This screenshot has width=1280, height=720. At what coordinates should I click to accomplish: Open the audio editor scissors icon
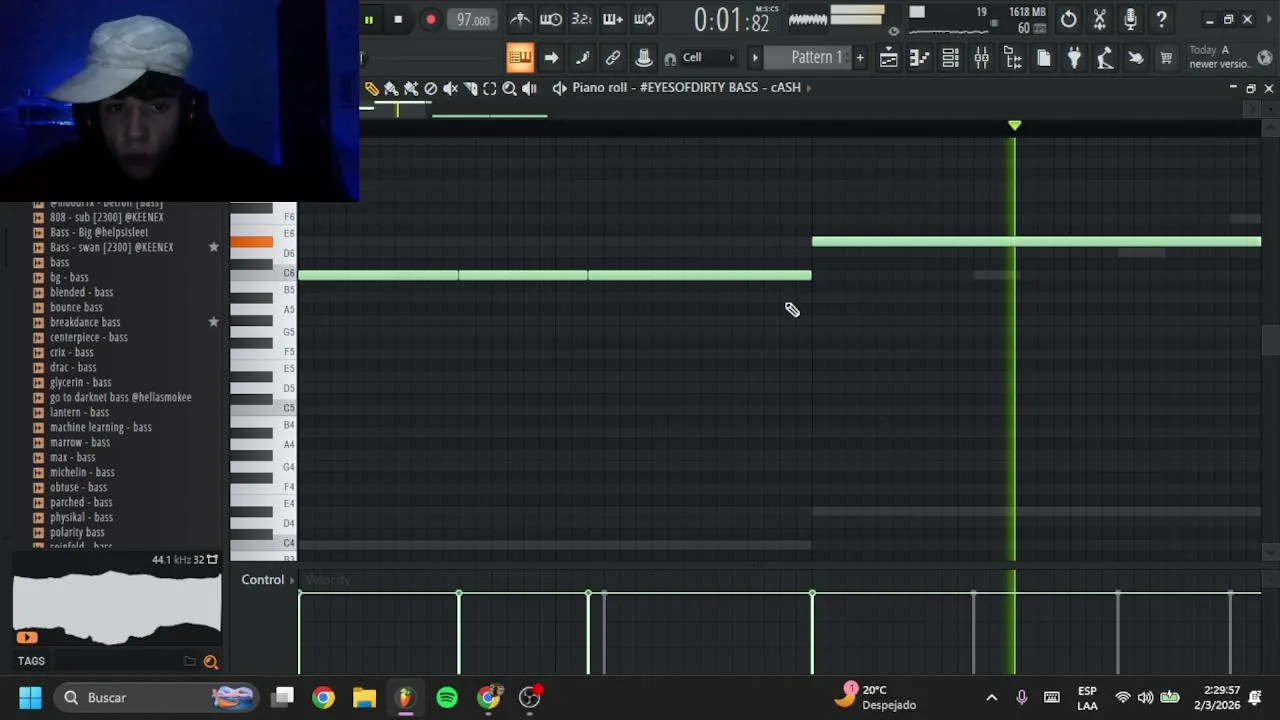1099,19
